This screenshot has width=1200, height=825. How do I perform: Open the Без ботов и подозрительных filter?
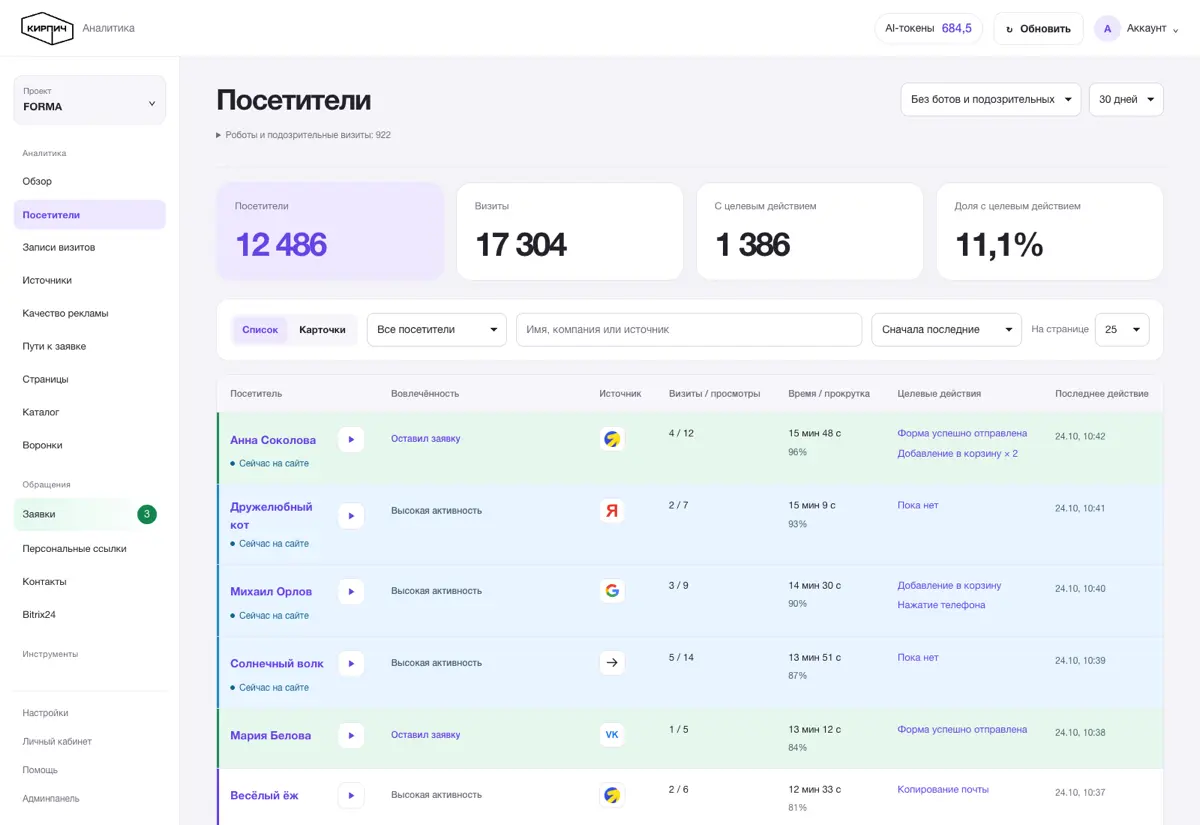pyautogui.click(x=991, y=99)
